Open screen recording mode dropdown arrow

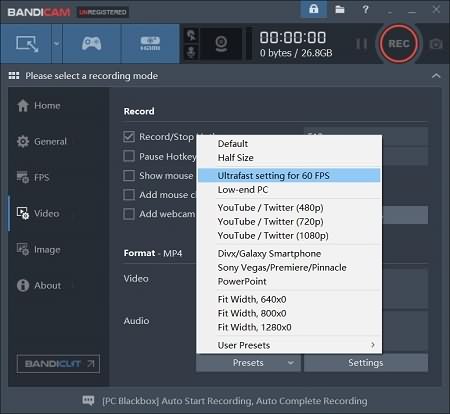pos(57,44)
